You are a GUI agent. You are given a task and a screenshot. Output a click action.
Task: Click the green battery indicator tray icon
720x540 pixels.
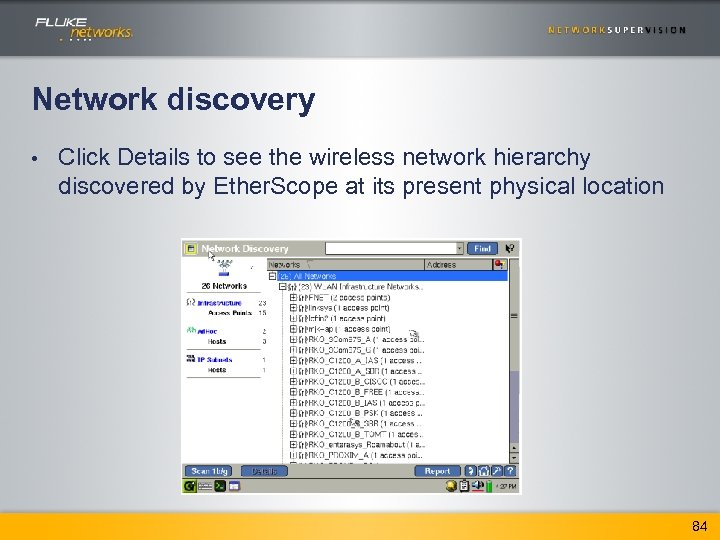pyautogui.click(x=489, y=486)
